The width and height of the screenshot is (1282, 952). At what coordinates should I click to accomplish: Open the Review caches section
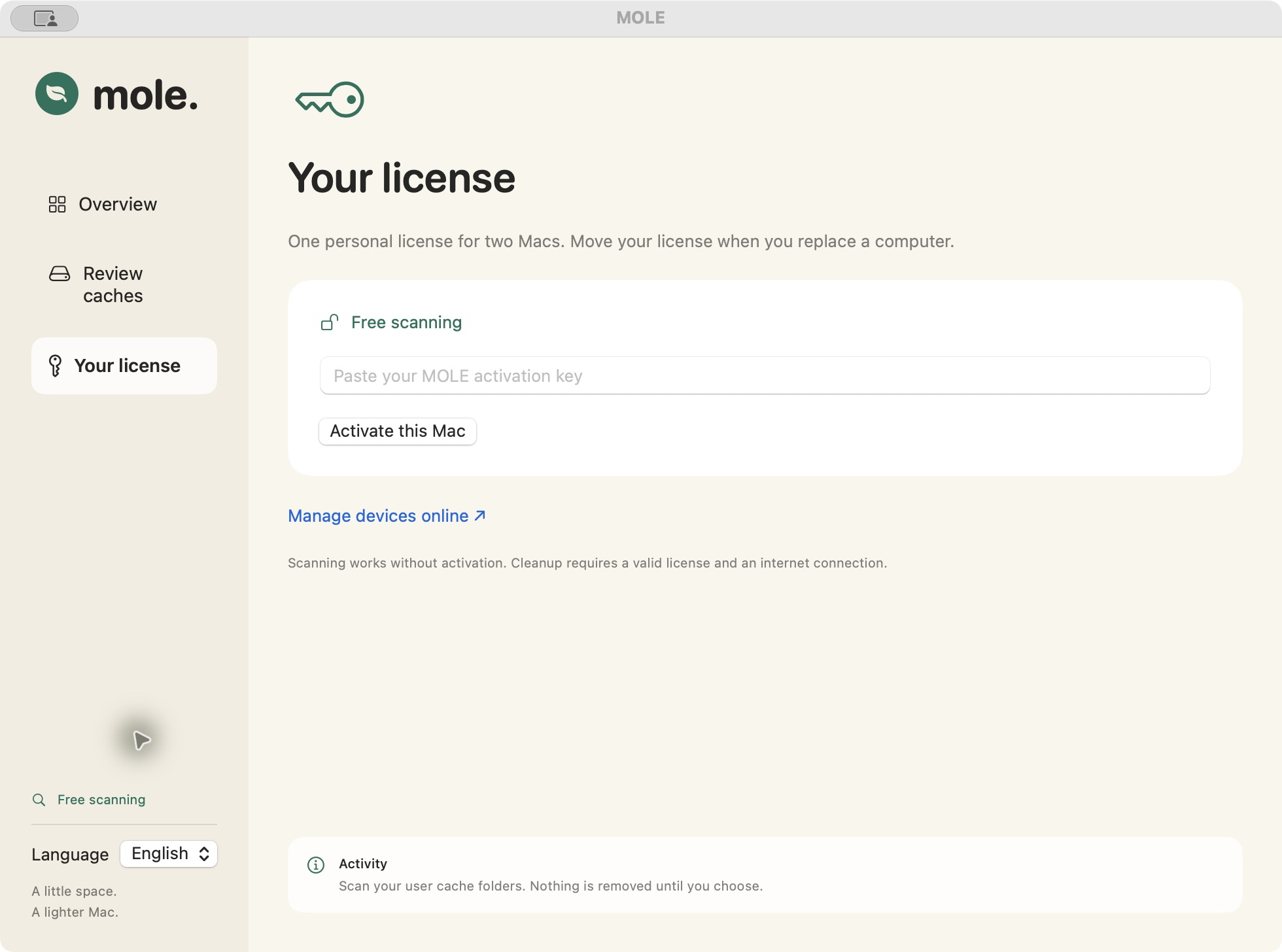124,284
